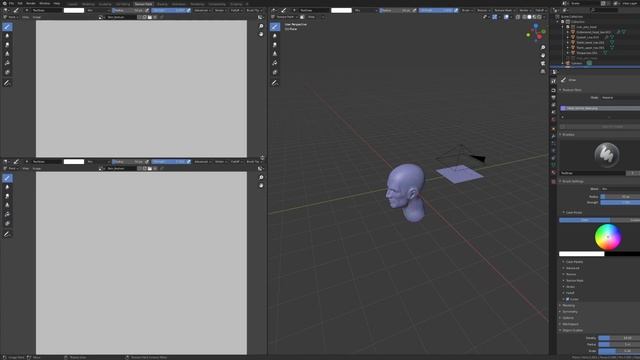
Task: Enable Wireframe shading in the 3D viewport
Action: pyautogui.click(x=524, y=17)
